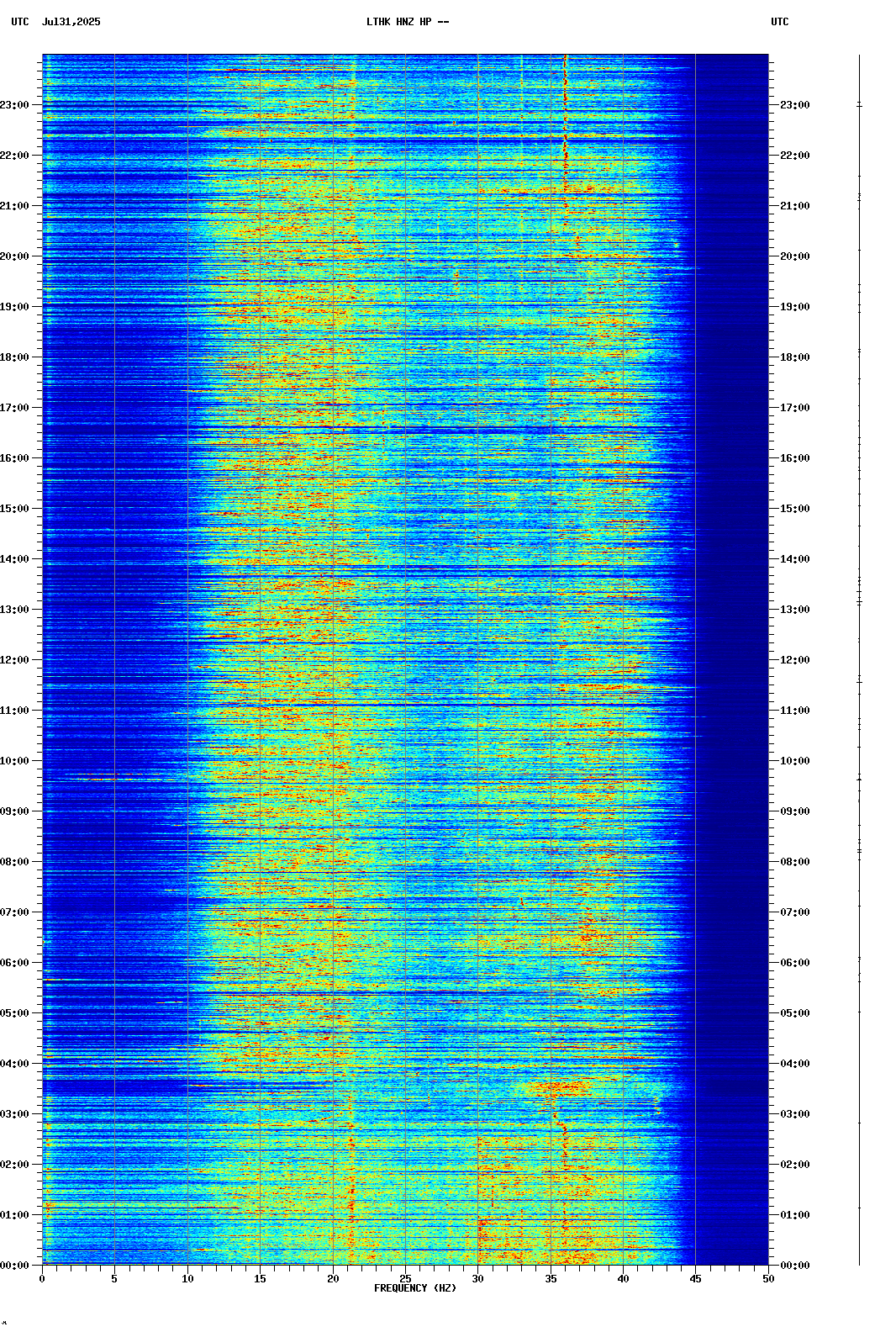Click 22:00 on the left time axis
The height and width of the screenshot is (1332, 896).
pyautogui.click(x=14, y=156)
